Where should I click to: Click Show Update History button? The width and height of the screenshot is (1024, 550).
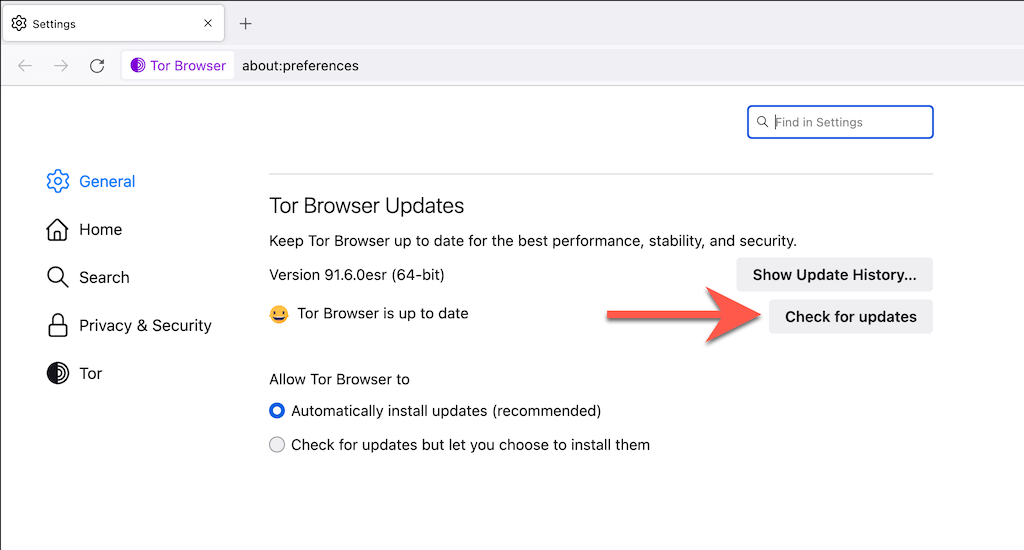point(834,275)
